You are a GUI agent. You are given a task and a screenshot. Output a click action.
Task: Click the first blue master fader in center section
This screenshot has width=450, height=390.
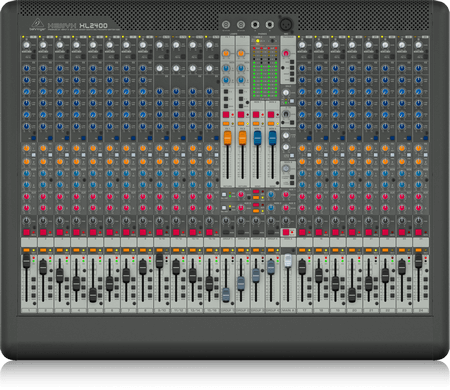coord(257,138)
